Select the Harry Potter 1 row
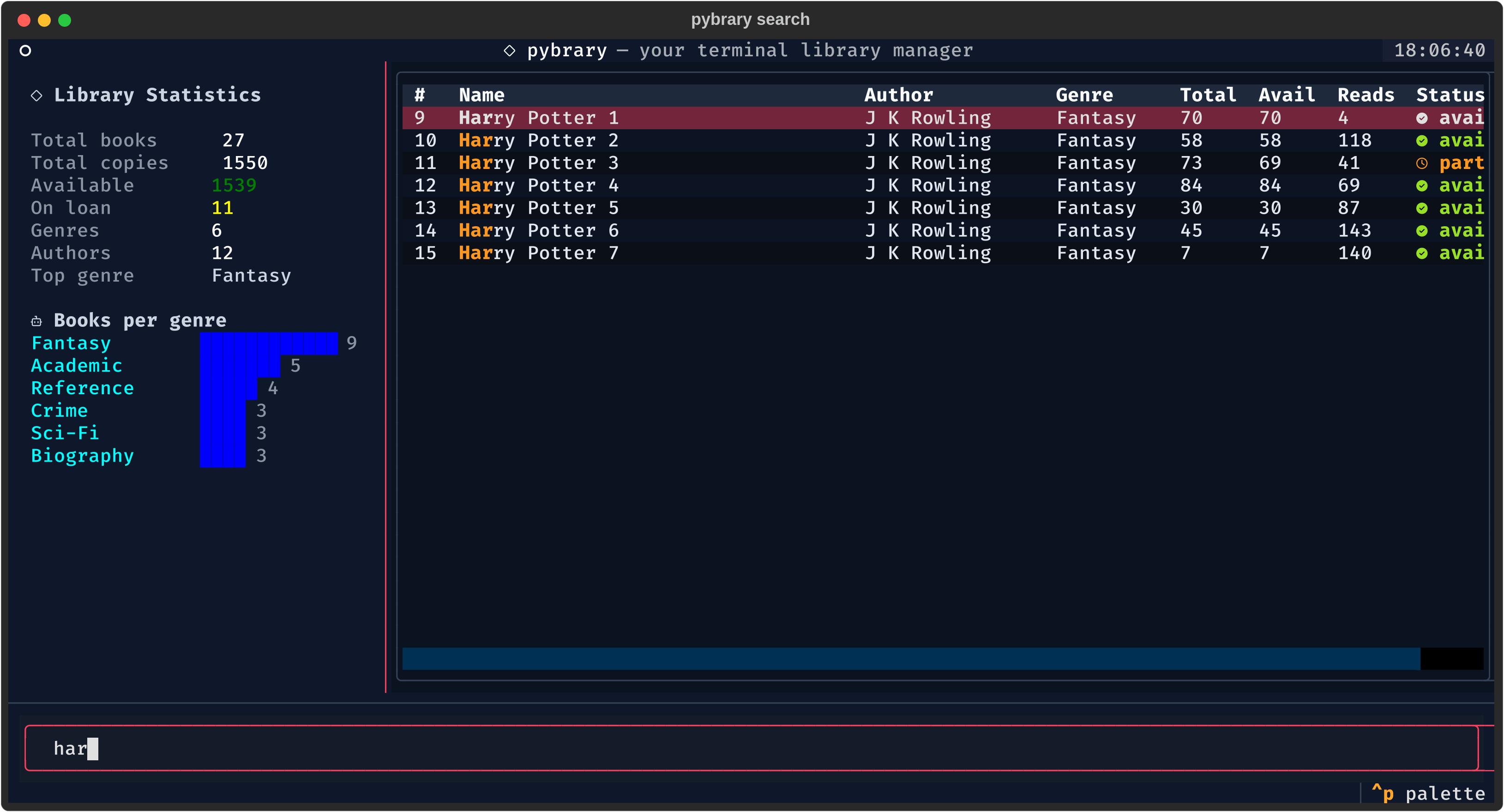Image resolution: width=1504 pixels, height=812 pixels. 943,118
